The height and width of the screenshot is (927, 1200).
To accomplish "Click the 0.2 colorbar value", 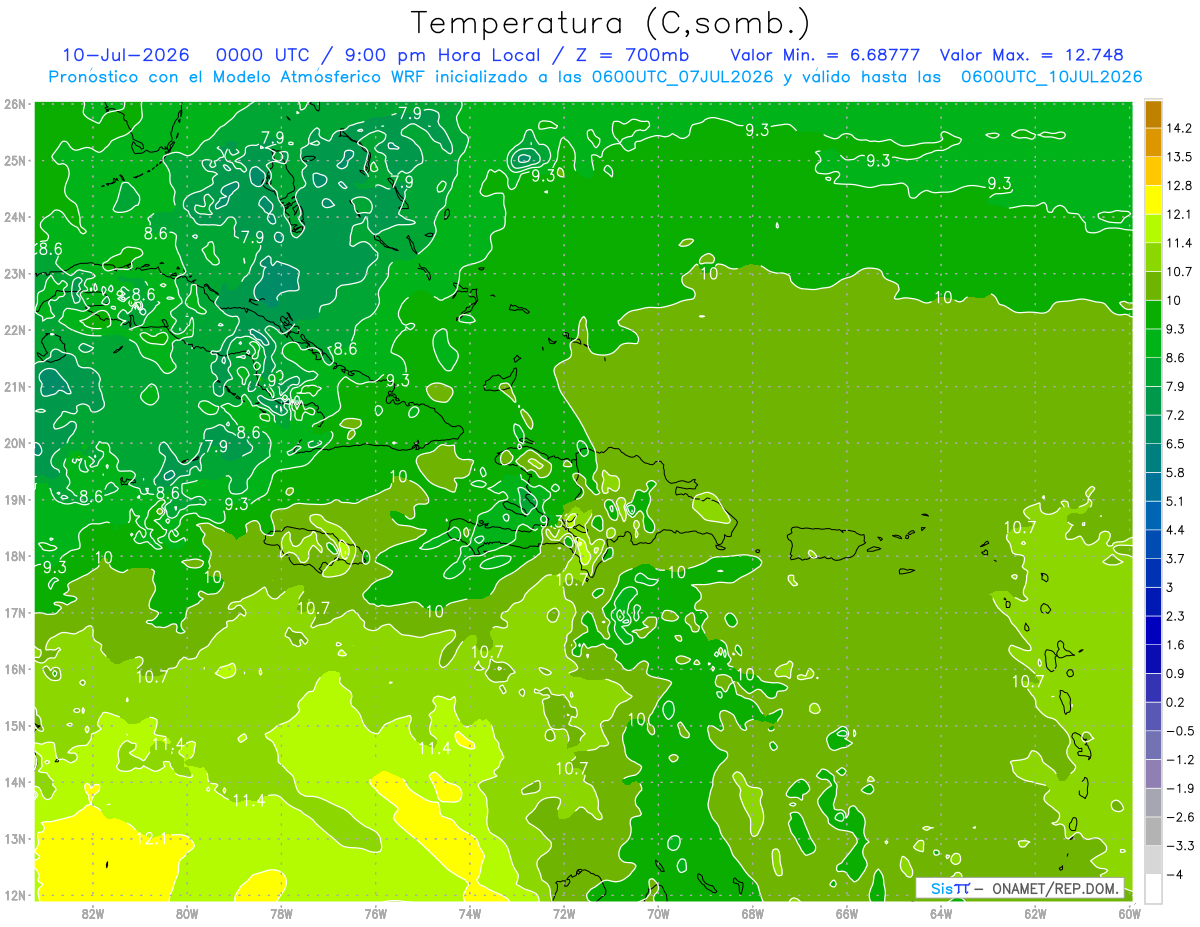I will point(1176,702).
